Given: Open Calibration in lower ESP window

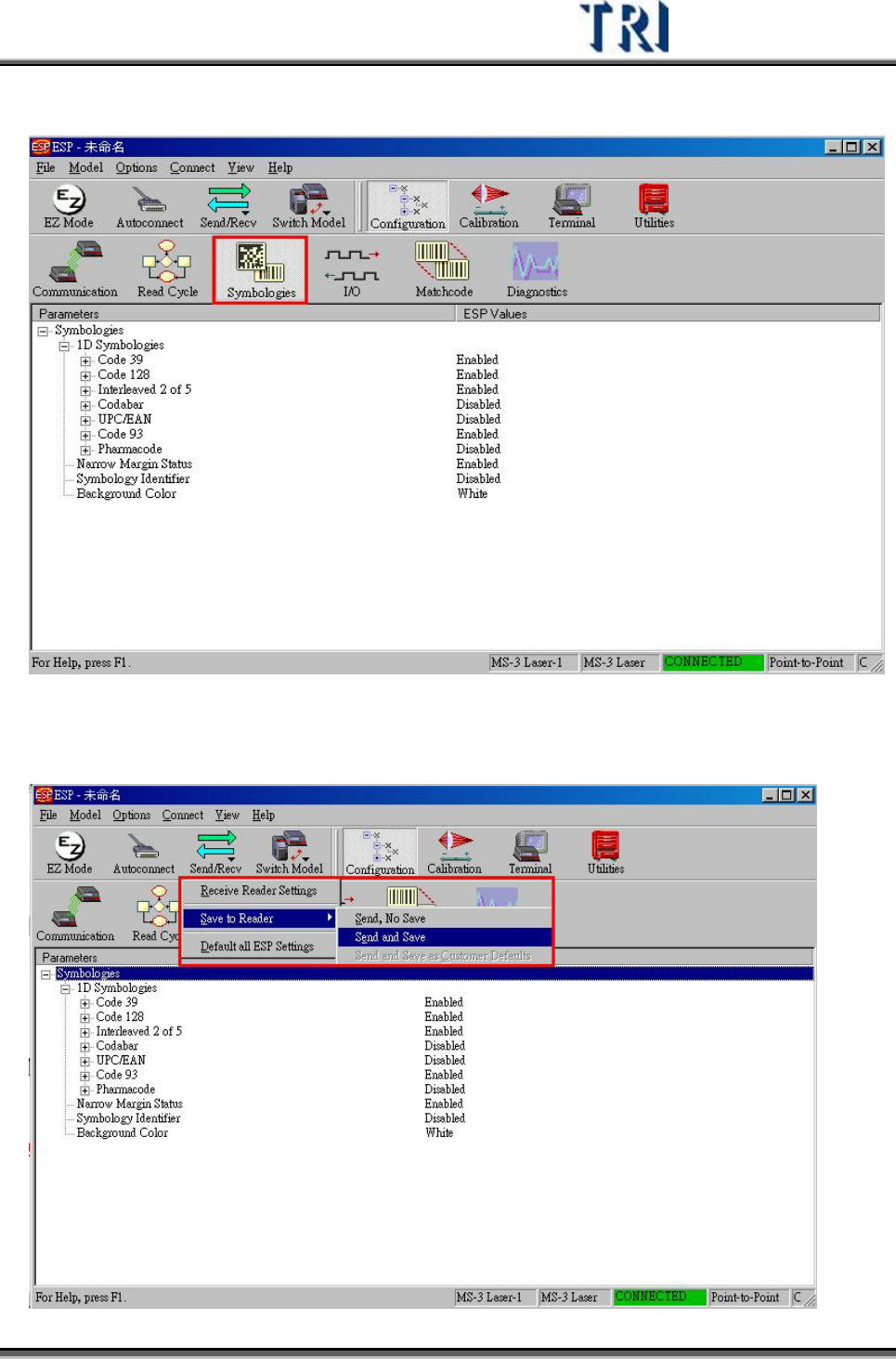Looking at the screenshot, I should (x=454, y=854).
